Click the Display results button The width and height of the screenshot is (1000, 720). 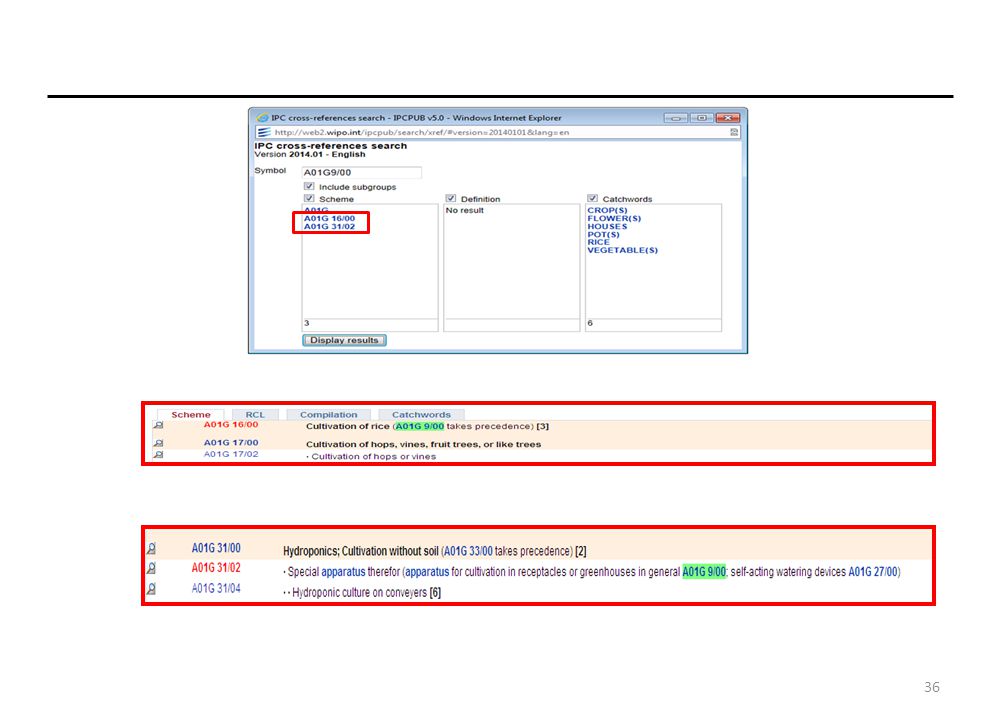click(344, 341)
